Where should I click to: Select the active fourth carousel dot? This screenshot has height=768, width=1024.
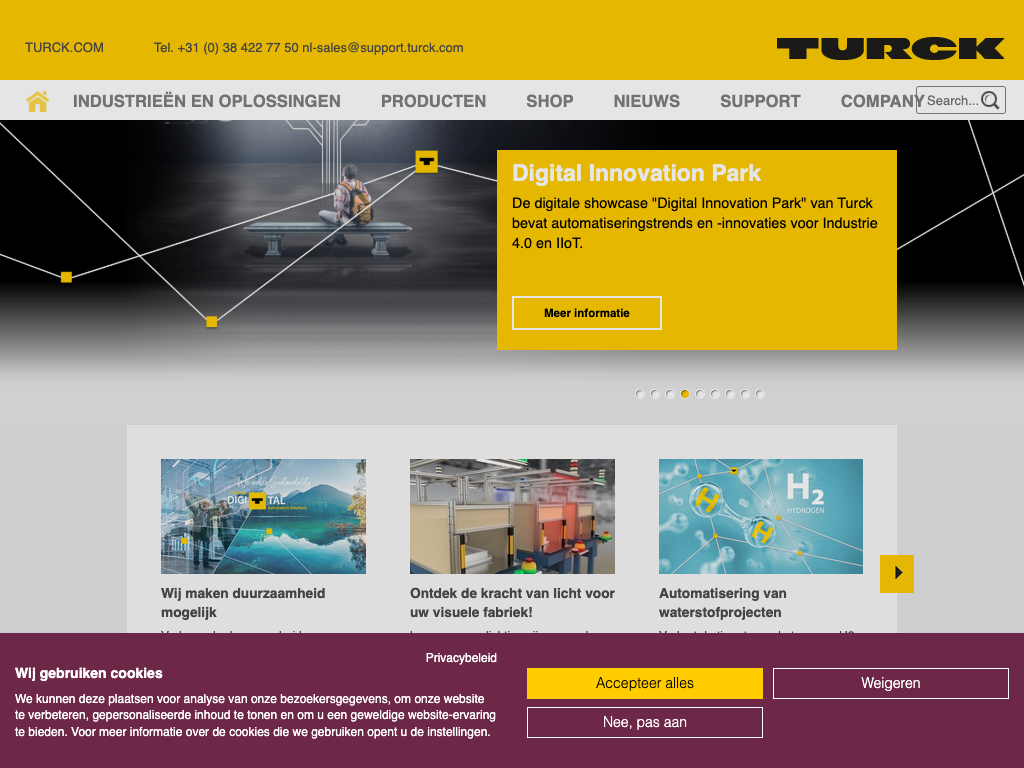[x=685, y=394]
